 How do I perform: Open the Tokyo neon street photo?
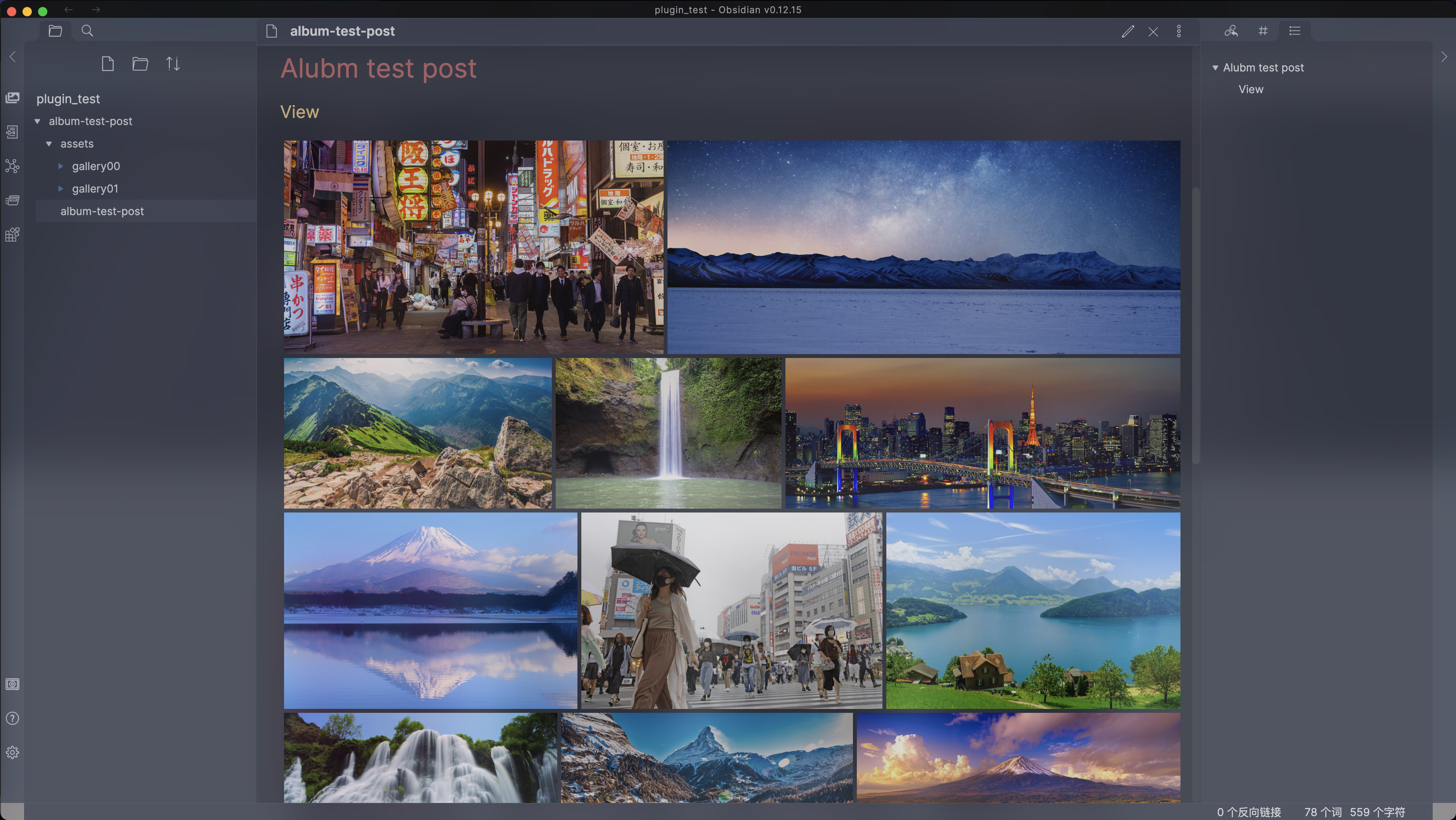(x=474, y=247)
